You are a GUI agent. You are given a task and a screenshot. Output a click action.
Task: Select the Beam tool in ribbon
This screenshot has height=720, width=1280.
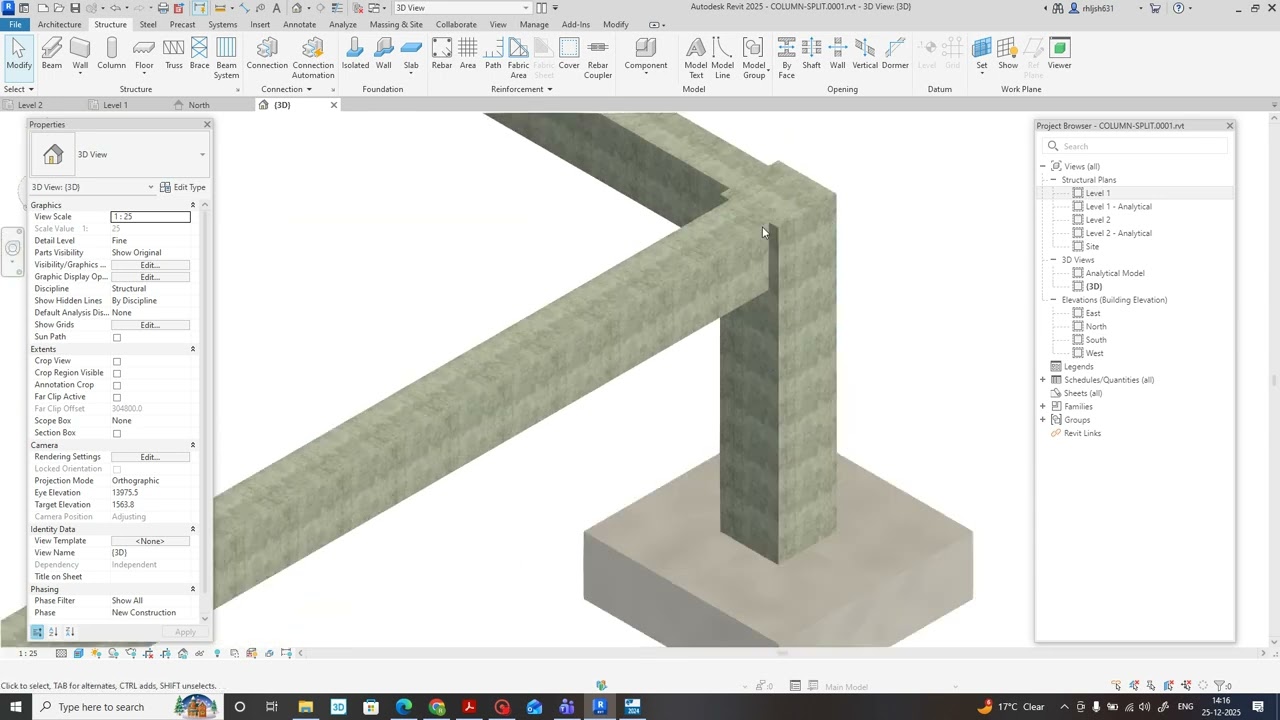tap(52, 54)
